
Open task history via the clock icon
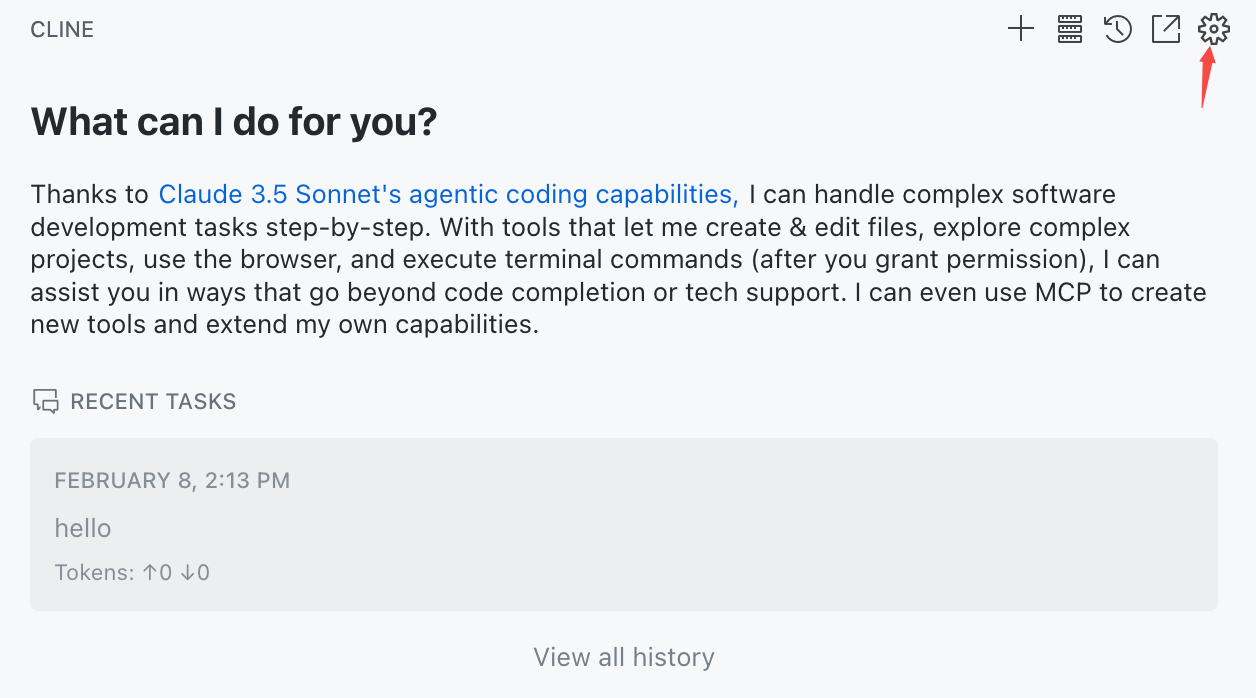pos(1118,30)
